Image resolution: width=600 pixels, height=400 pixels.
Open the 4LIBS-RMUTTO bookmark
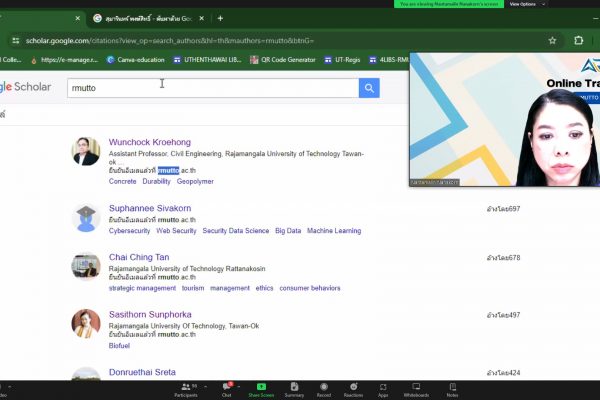pyautogui.click(x=389, y=60)
